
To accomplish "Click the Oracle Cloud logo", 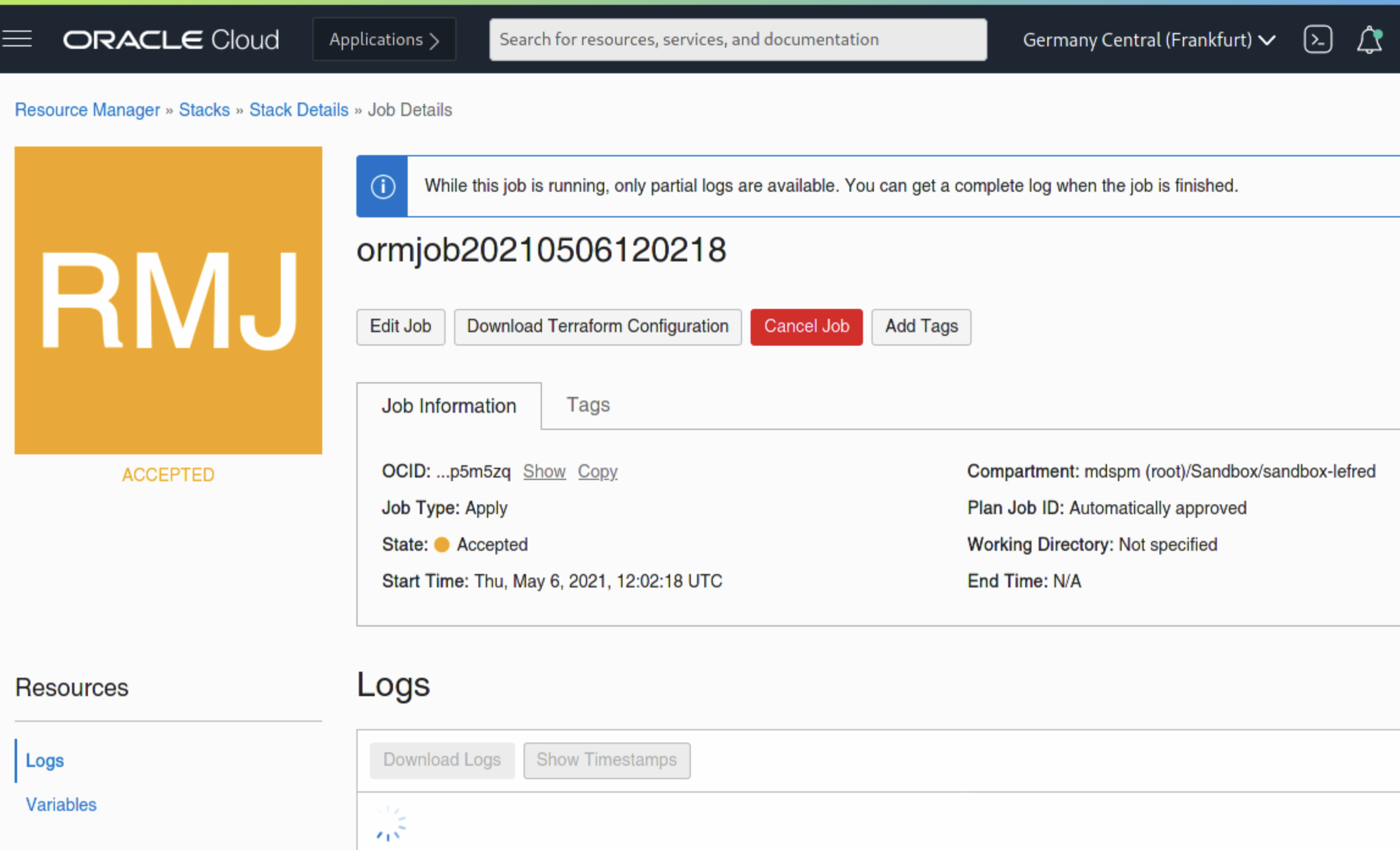I will [x=171, y=40].
